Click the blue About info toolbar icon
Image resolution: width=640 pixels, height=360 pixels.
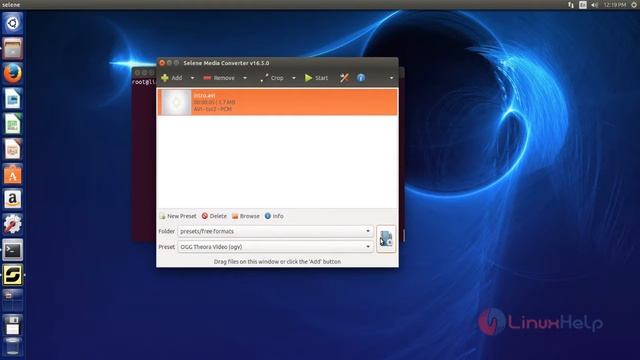tap(361, 78)
